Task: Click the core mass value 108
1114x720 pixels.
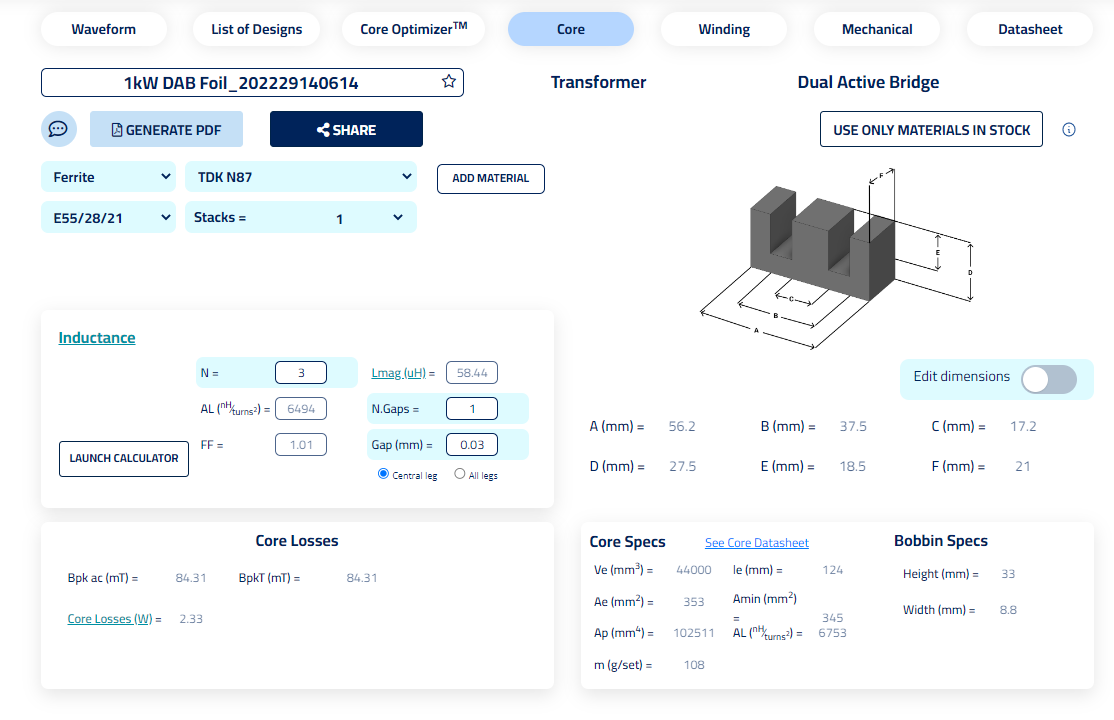Action: (694, 665)
